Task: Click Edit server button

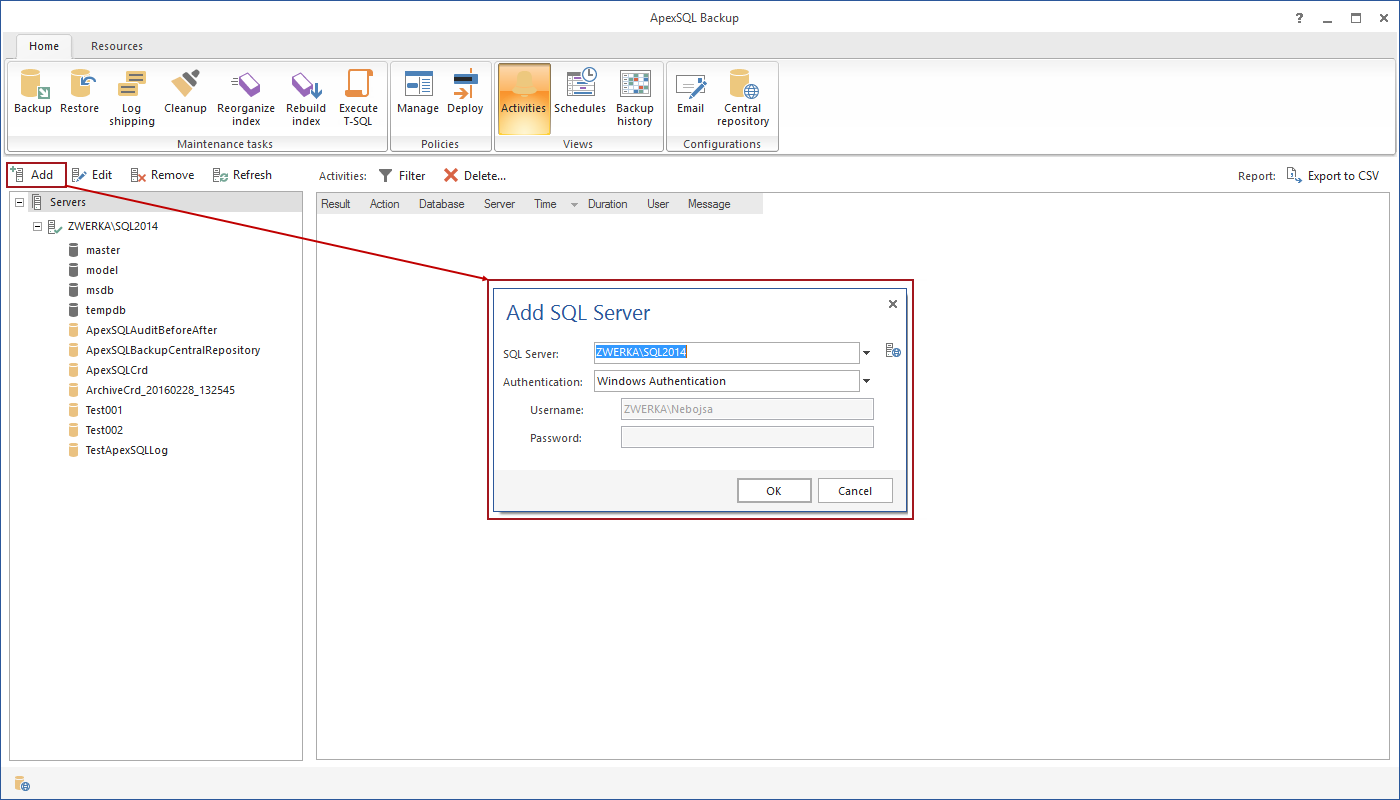Action: 92,175
